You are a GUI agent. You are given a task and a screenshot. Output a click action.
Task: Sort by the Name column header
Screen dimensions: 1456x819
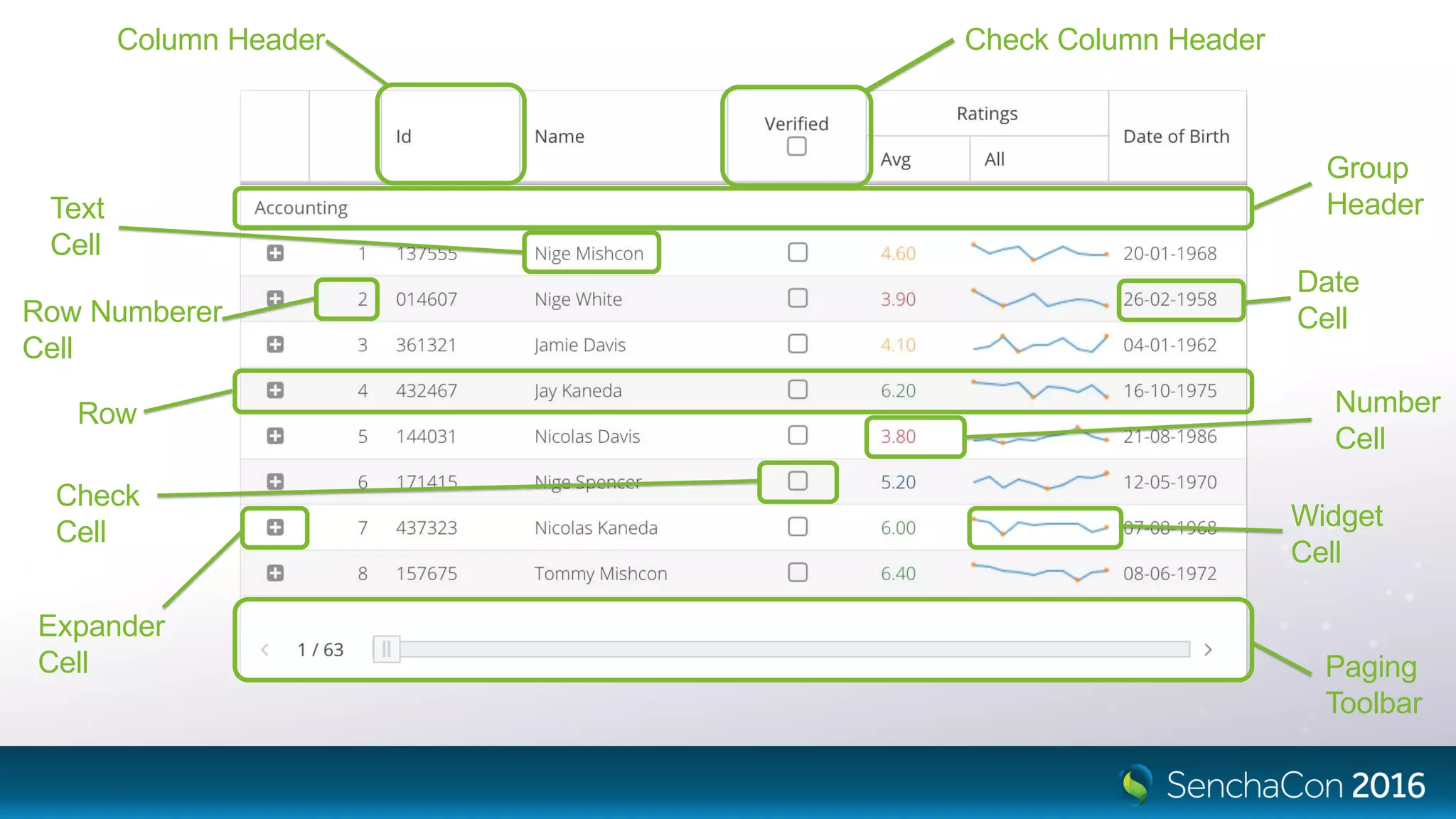pyautogui.click(x=622, y=136)
